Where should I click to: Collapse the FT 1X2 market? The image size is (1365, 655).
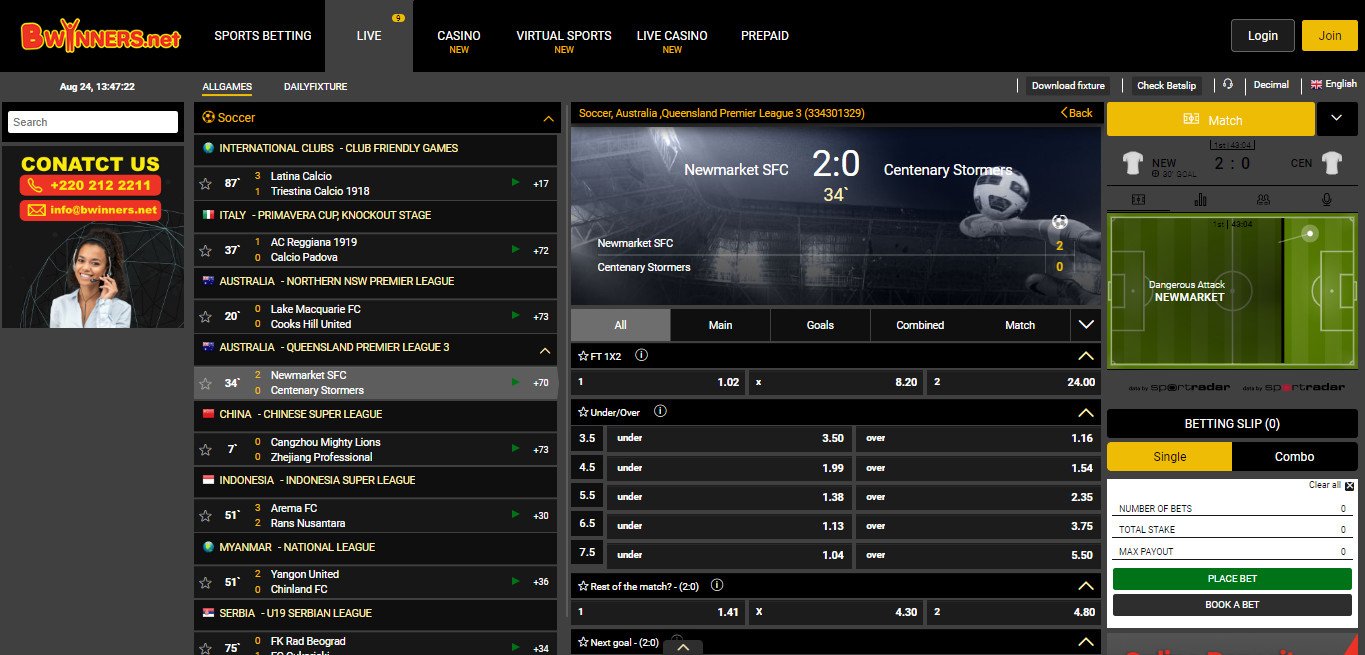[x=1086, y=355]
